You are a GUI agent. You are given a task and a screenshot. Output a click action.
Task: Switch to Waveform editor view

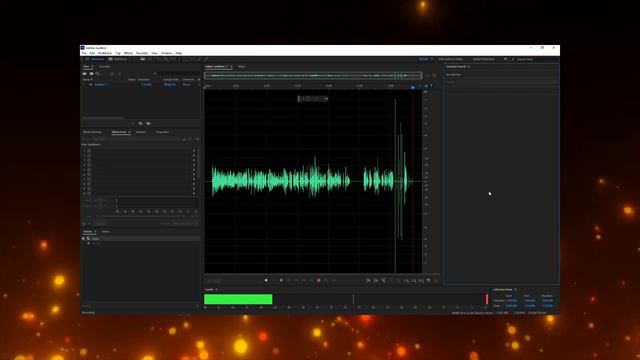[95, 59]
